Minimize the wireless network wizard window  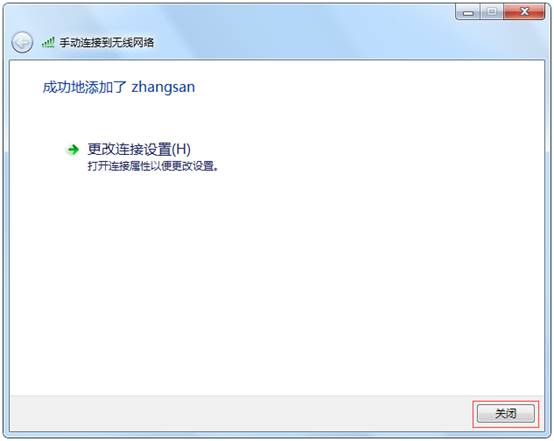pos(468,13)
